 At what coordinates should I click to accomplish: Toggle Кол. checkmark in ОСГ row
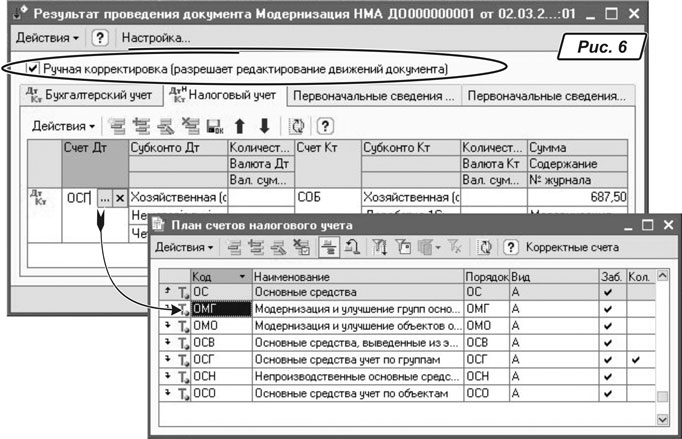pos(636,358)
